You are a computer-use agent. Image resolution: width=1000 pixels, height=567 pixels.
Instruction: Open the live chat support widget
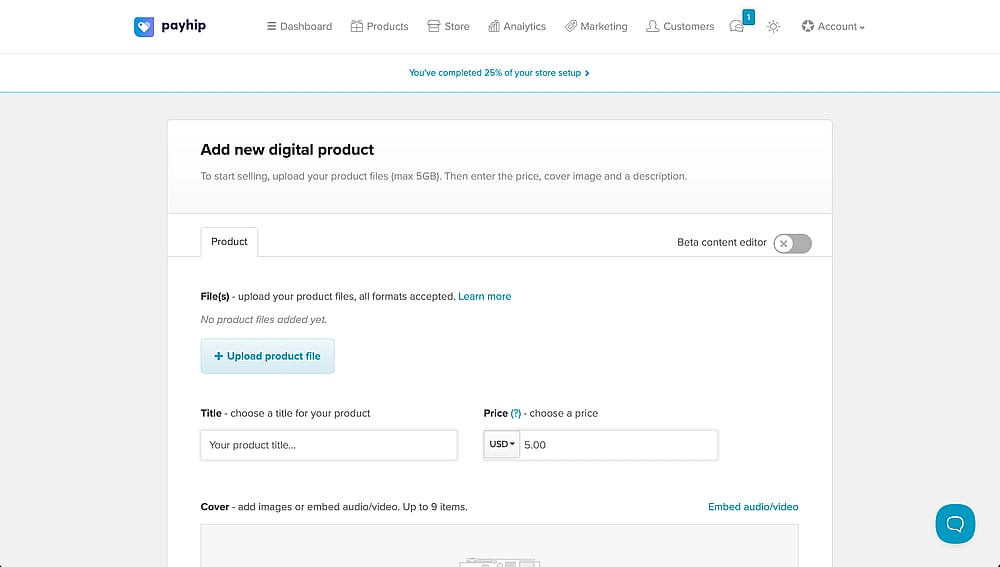955,524
